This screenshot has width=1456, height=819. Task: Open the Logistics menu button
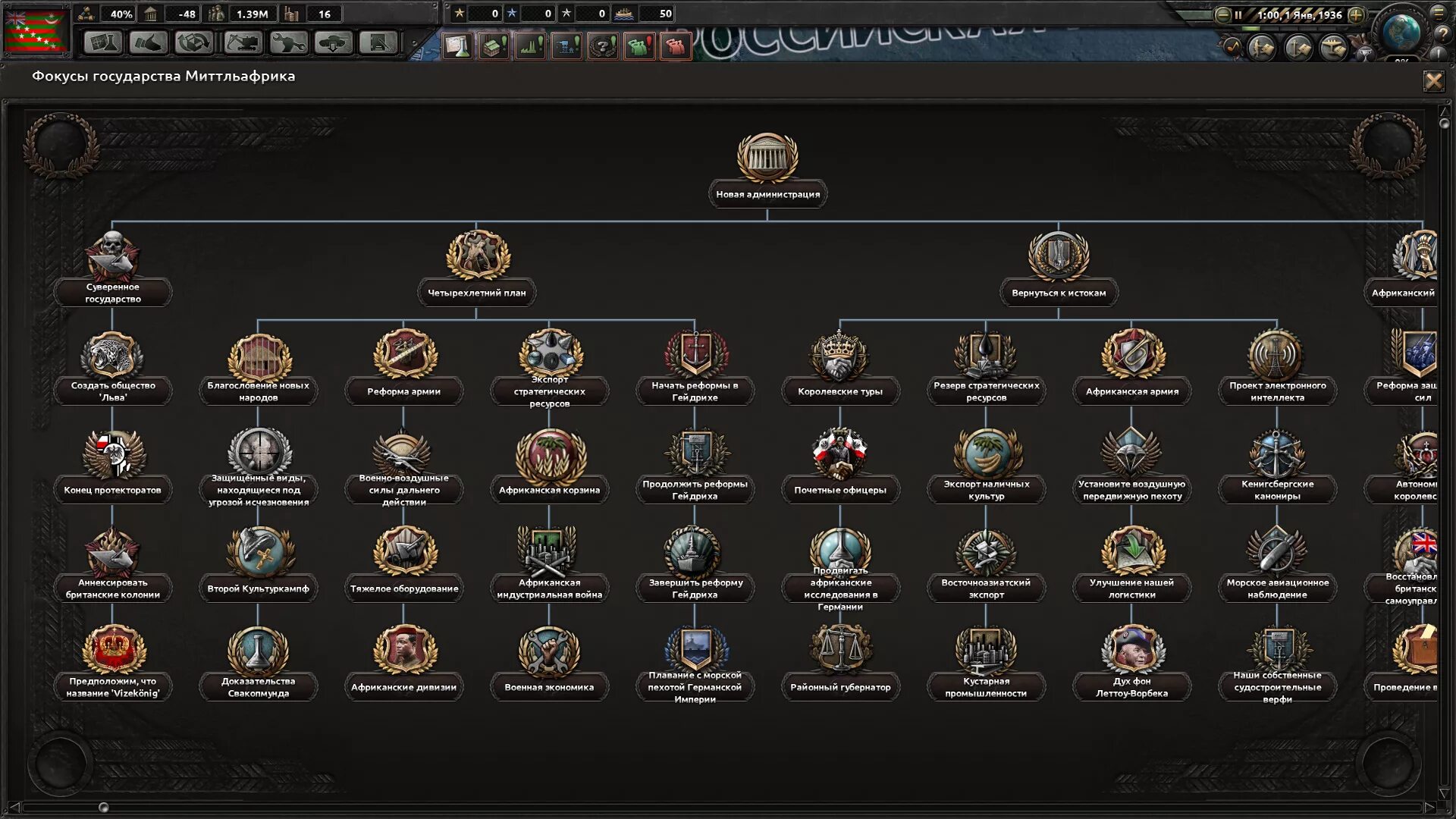point(378,42)
